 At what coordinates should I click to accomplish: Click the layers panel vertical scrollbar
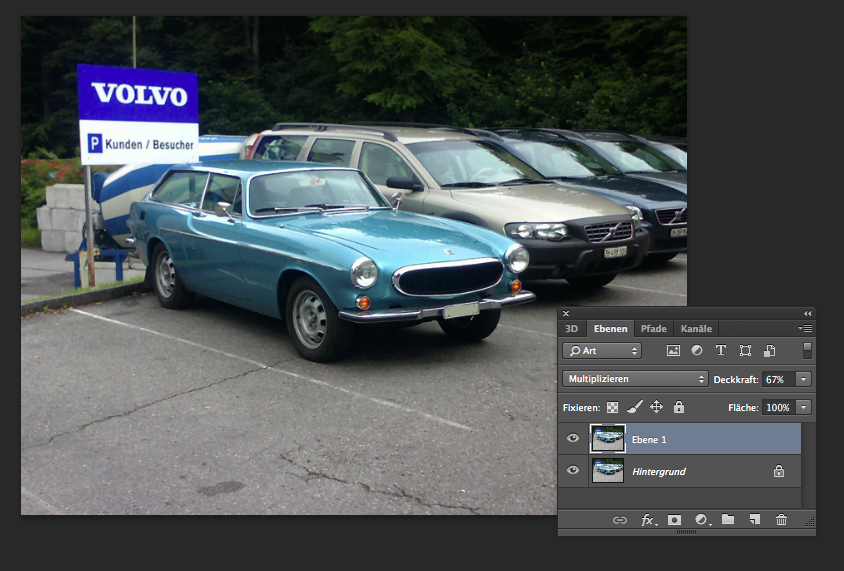(806, 465)
